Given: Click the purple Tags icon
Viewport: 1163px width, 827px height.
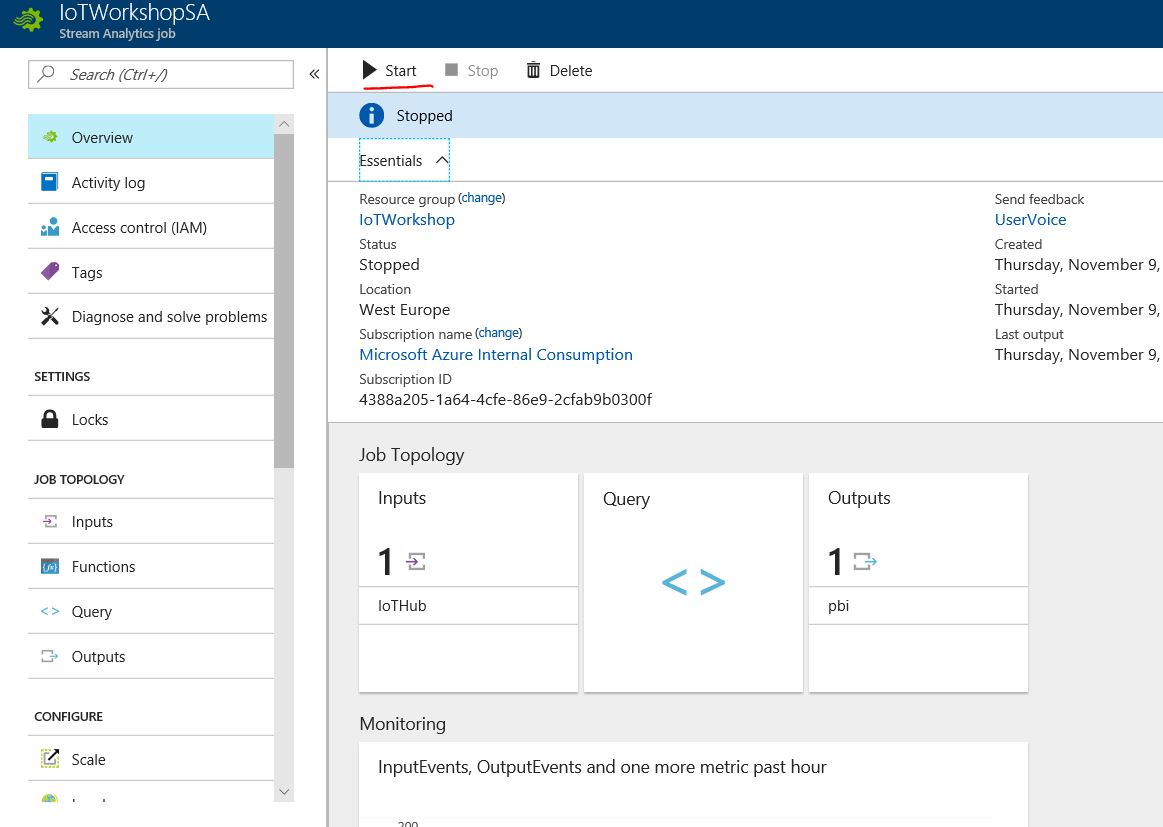Looking at the screenshot, I should click(50, 271).
